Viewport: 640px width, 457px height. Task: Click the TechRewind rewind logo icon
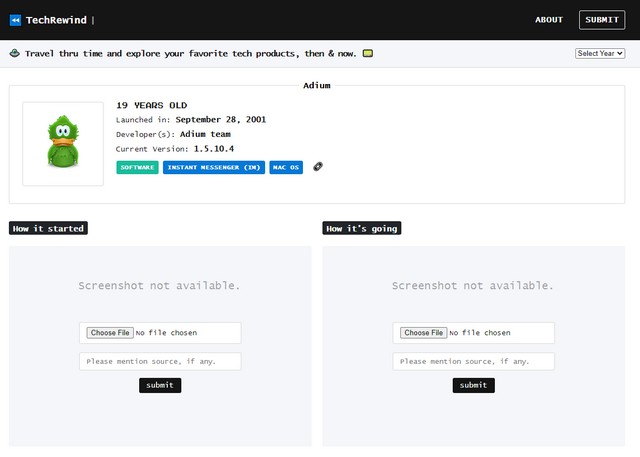(15, 20)
